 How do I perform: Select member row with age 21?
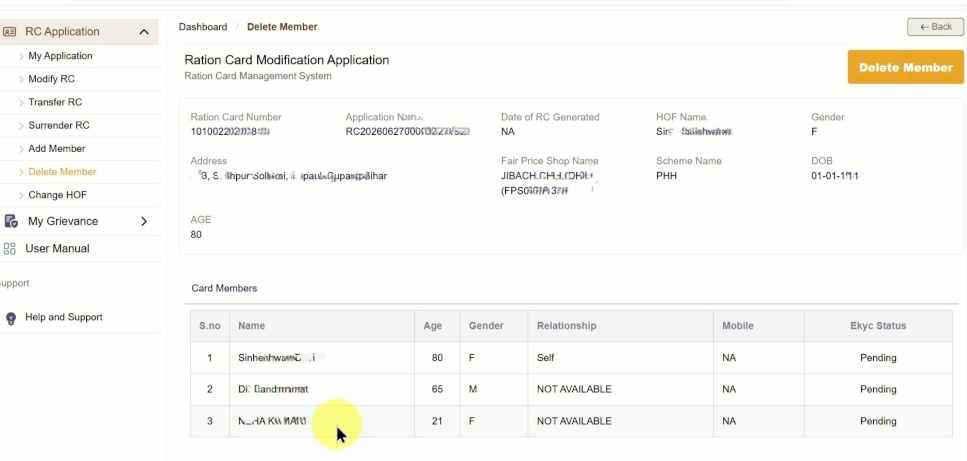(x=571, y=421)
